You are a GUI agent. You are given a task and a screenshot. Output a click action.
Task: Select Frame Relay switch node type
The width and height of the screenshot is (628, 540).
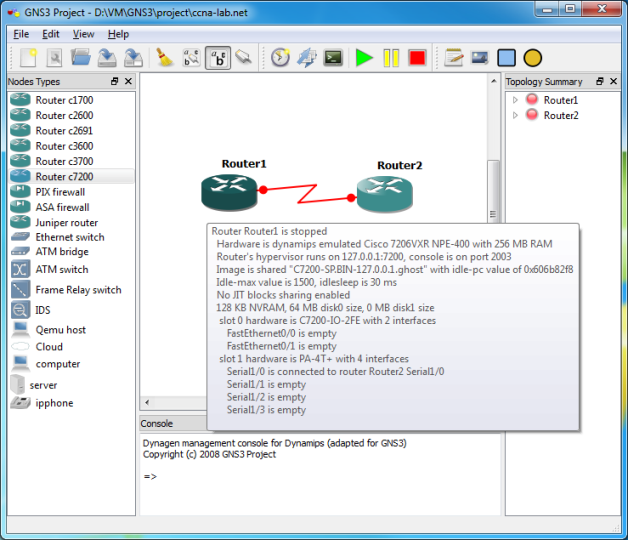[71, 290]
